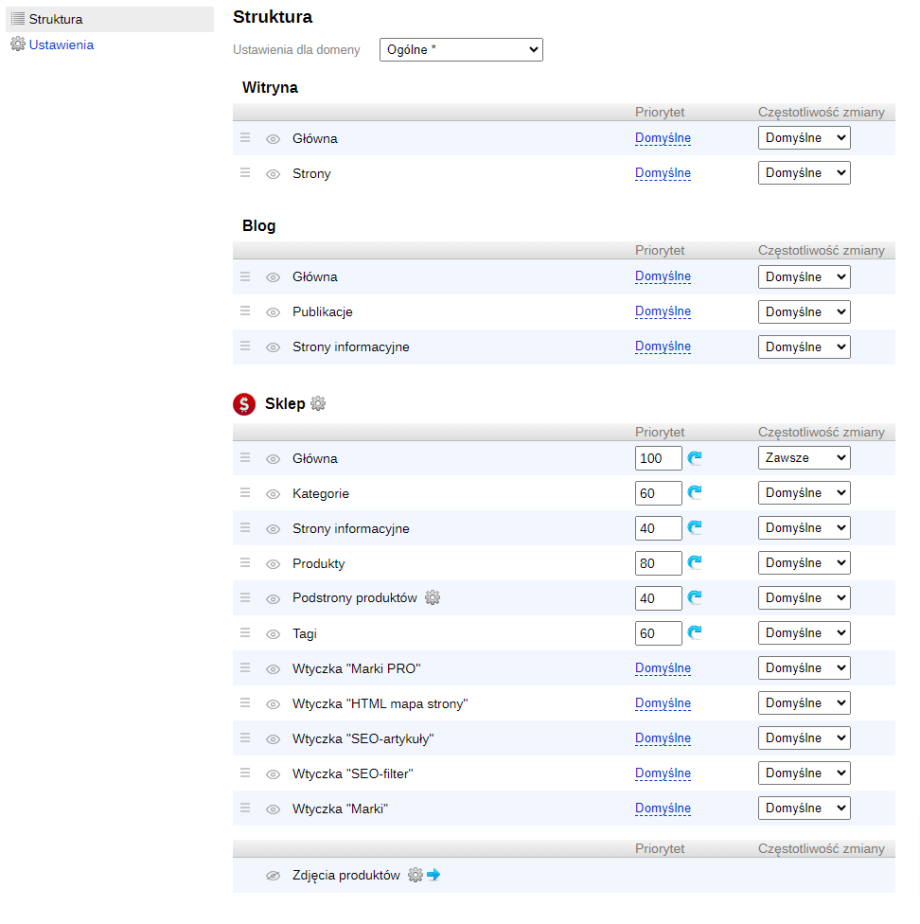Click drag handle of Kategorie row
Screen dimensions: 920x924
click(x=245, y=493)
